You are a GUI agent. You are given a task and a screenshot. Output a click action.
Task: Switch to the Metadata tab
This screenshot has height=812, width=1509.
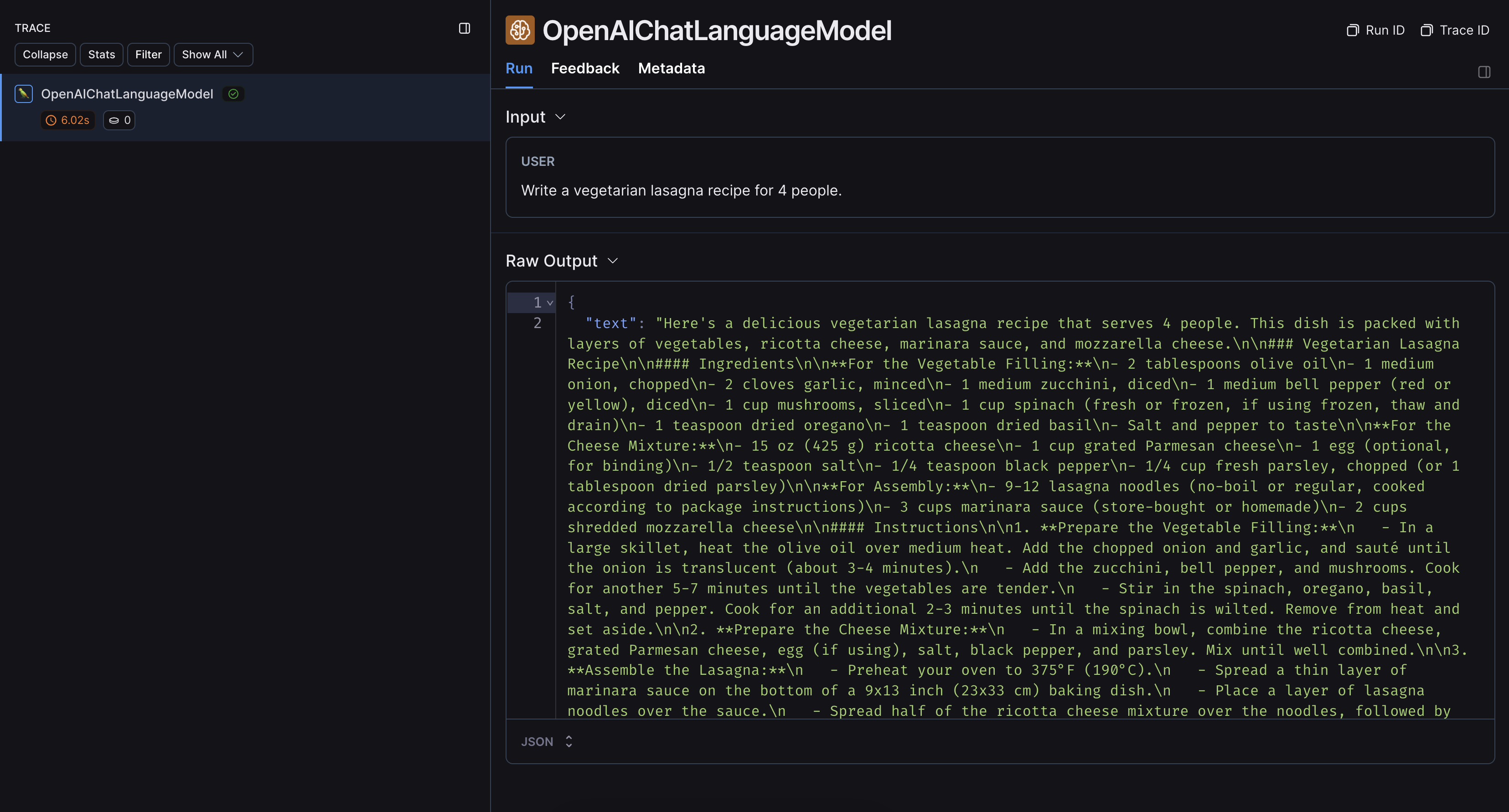pos(671,68)
